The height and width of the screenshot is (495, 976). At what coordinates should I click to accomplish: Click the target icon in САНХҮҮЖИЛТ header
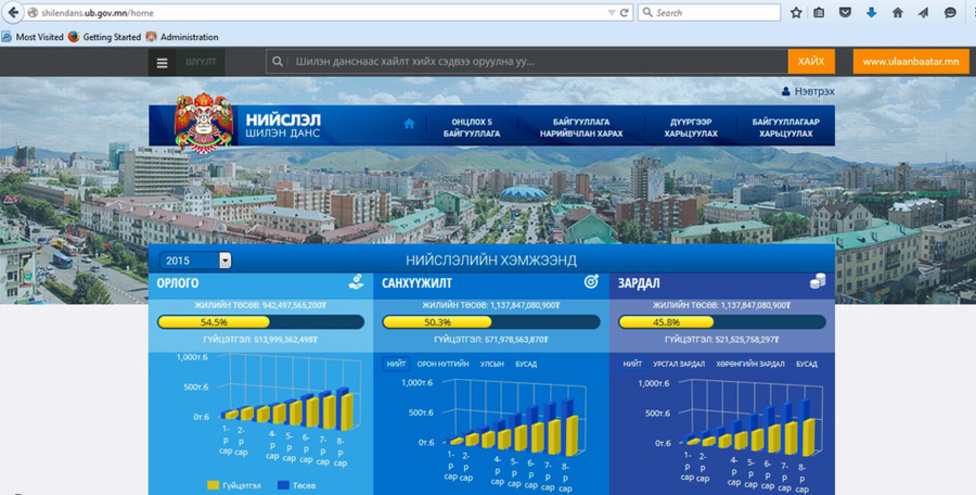590,283
